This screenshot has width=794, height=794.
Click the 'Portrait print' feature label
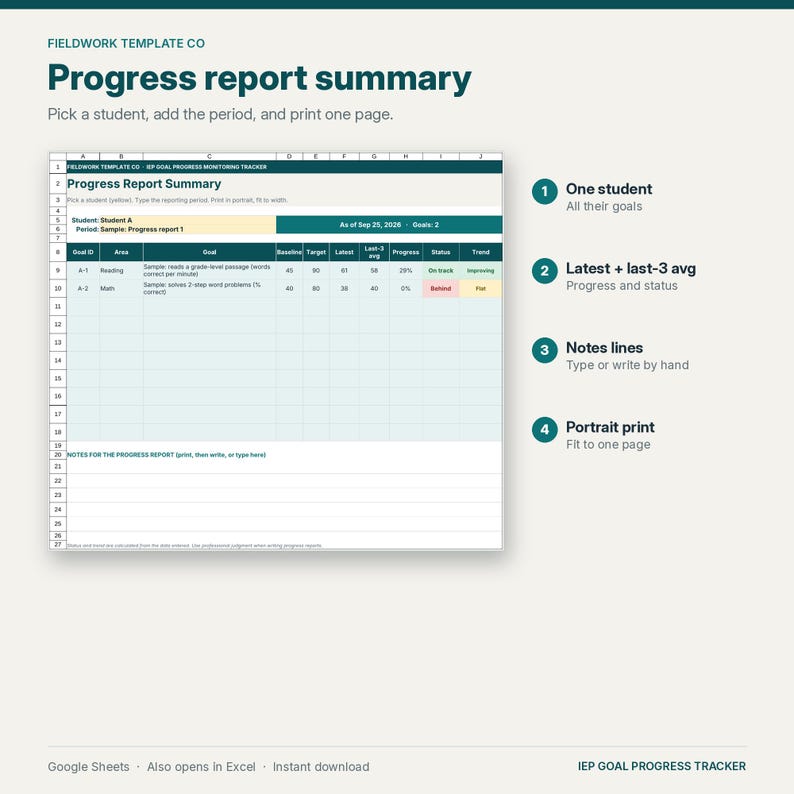point(610,427)
